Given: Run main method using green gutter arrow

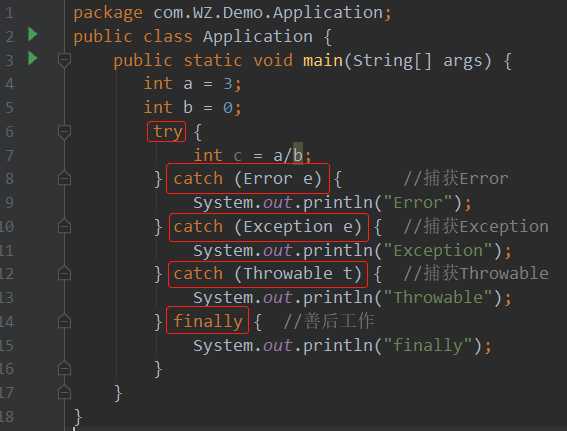Looking at the screenshot, I should (x=33, y=58).
